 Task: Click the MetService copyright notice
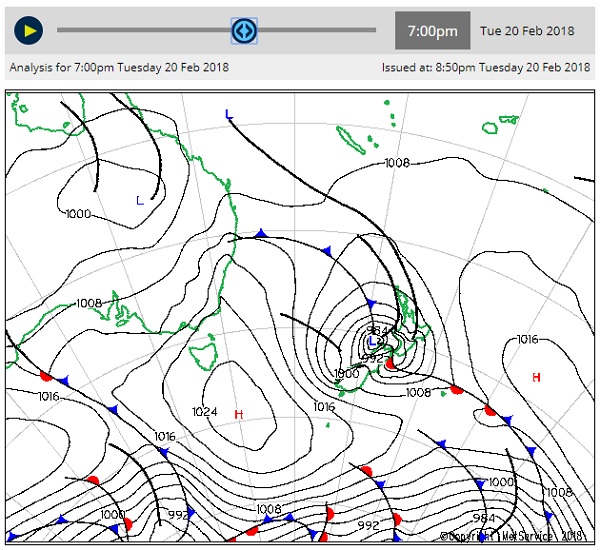[x=514, y=537]
